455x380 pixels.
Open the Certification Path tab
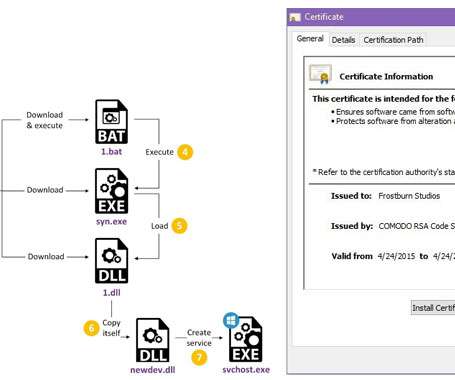[x=393, y=40]
